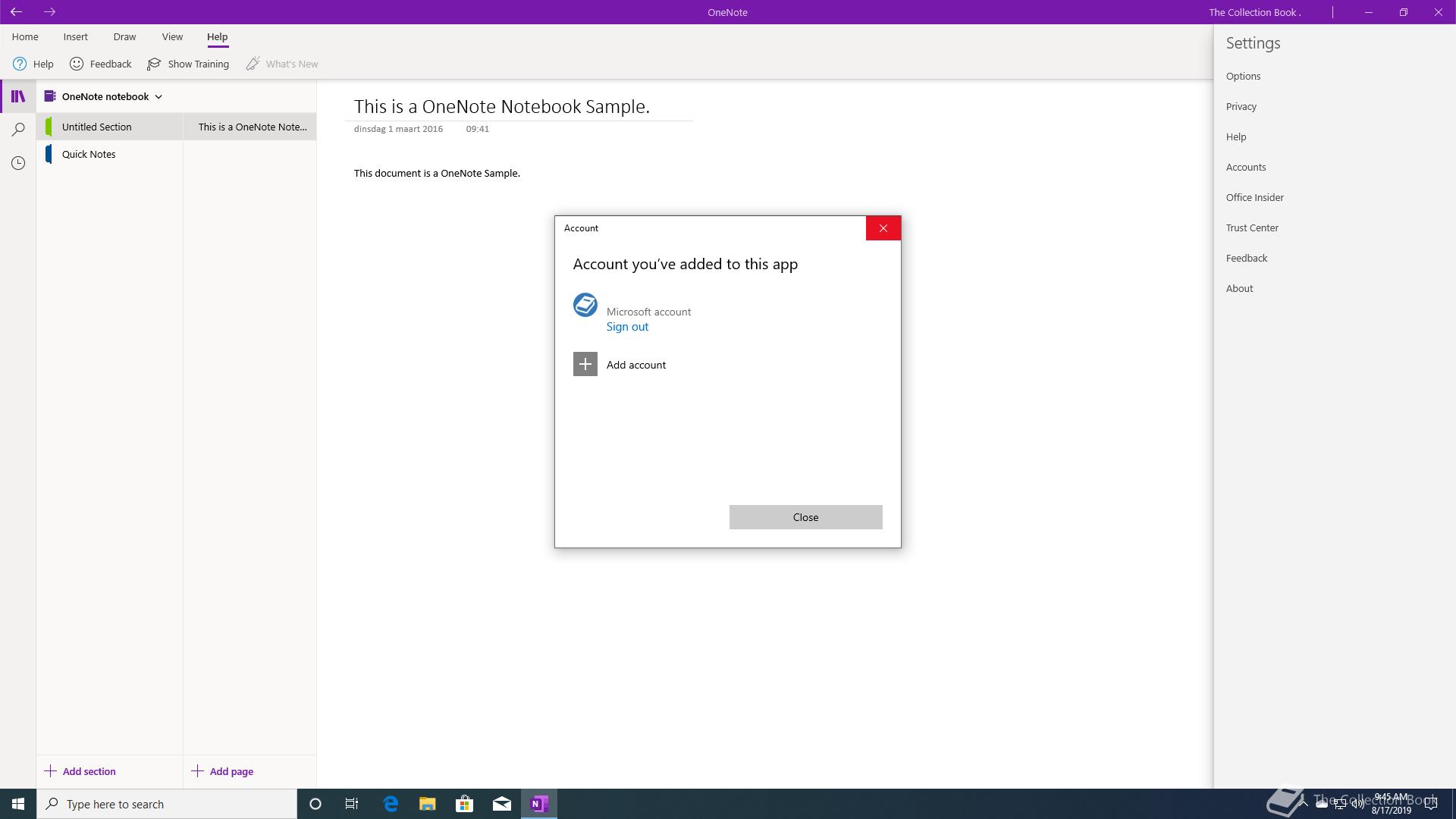Click the Microsoft account avatar
Image resolution: width=1456 pixels, height=819 pixels.
585,306
